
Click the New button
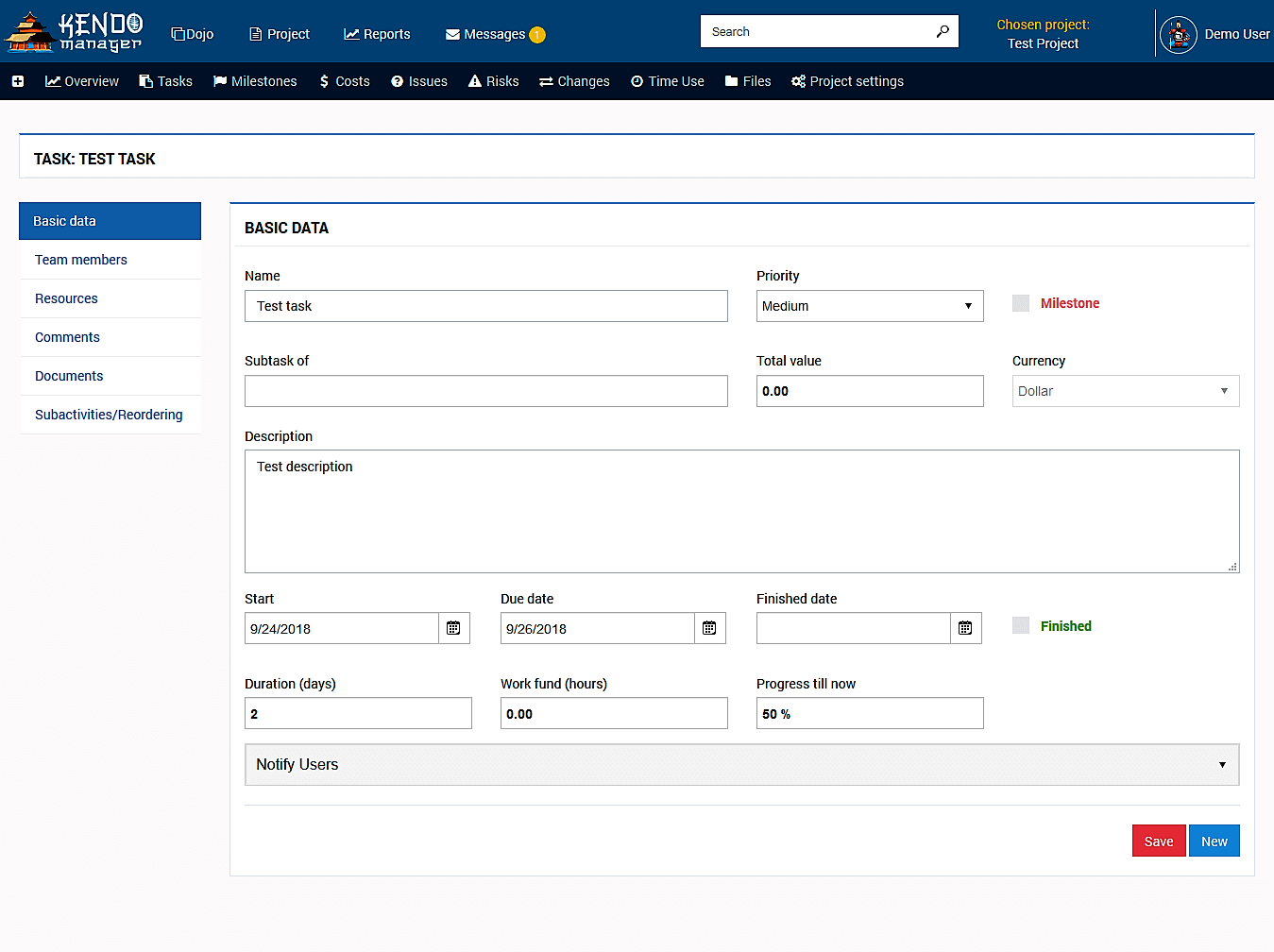click(x=1215, y=841)
